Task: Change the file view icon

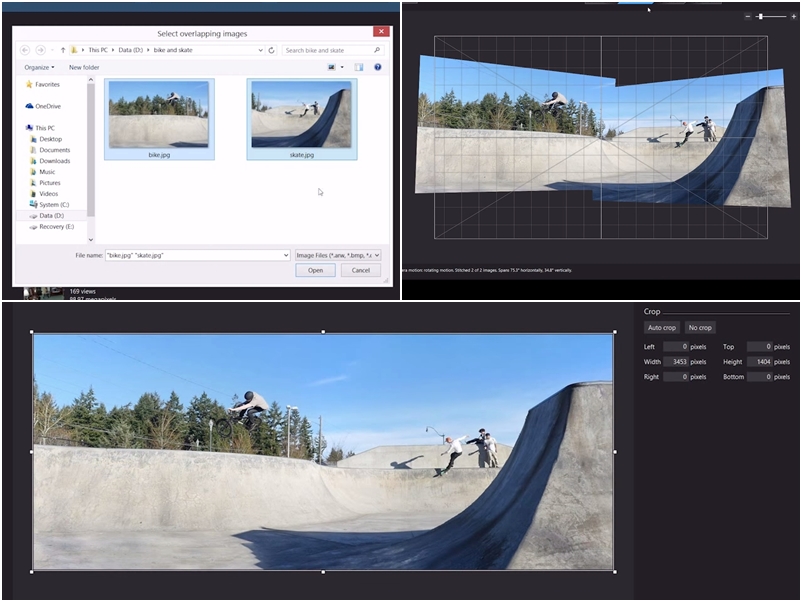Action: (331, 67)
